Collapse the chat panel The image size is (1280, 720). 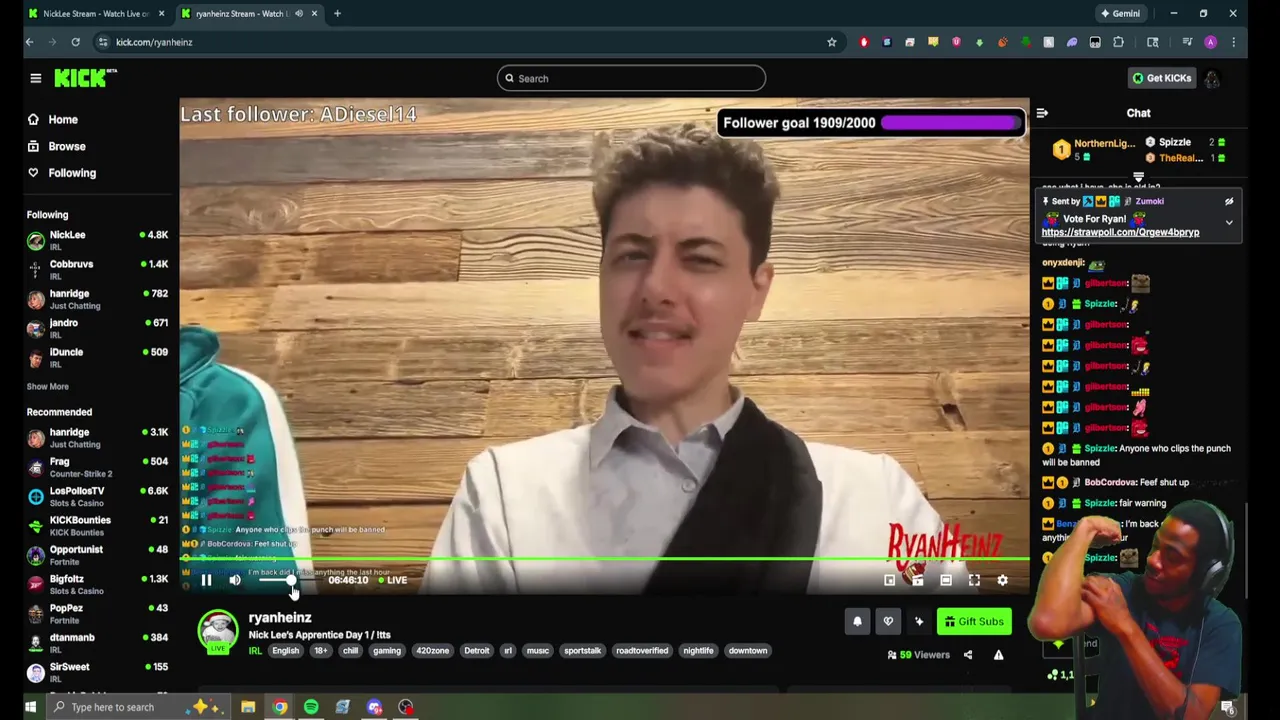click(x=1042, y=113)
